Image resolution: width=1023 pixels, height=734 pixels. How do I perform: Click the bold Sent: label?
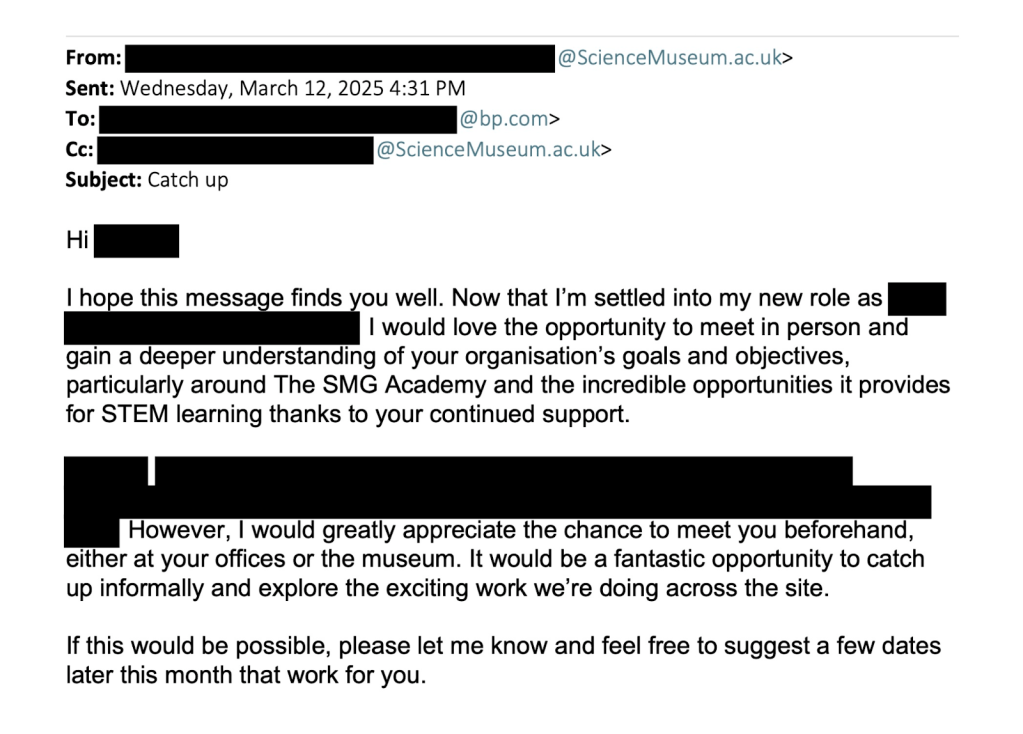coord(91,88)
